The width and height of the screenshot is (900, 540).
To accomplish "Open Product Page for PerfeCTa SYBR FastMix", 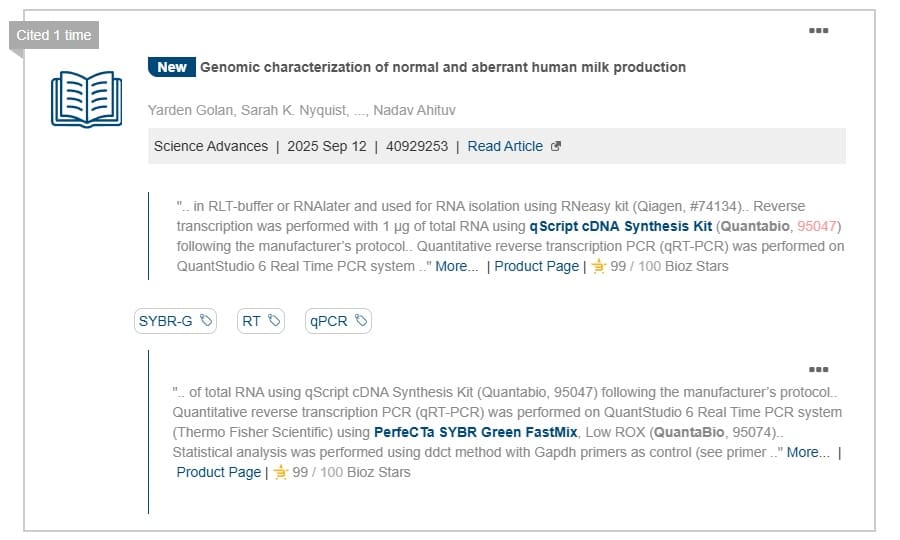I will tap(218, 472).
